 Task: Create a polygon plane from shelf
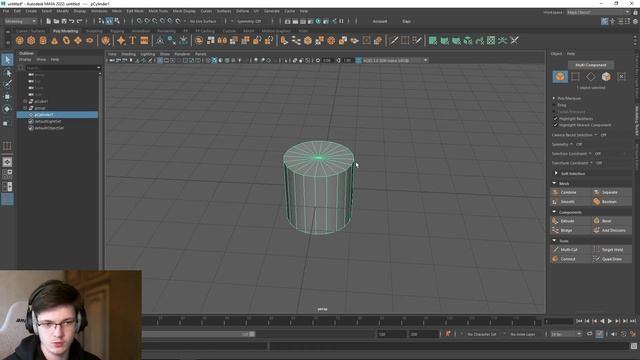tap(78, 40)
